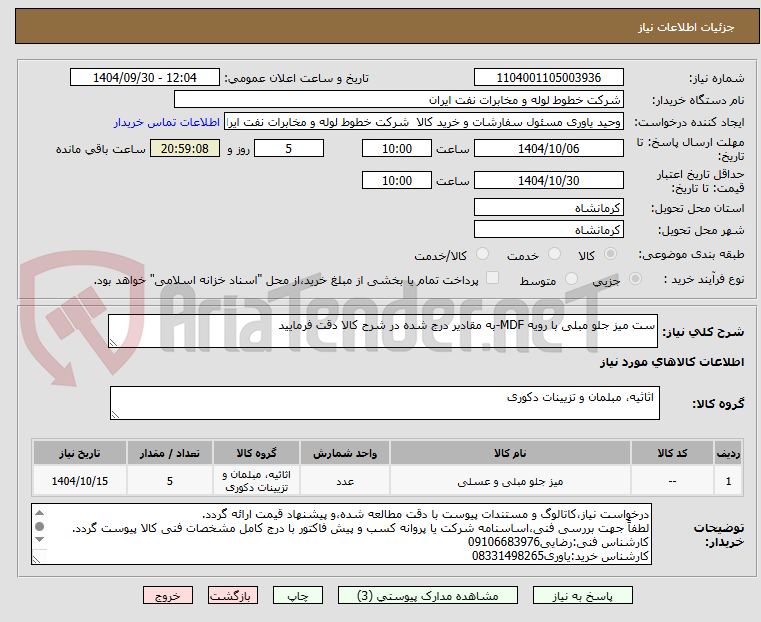Open مشاهده مدارک پیوستی (3) attachments

428,595
